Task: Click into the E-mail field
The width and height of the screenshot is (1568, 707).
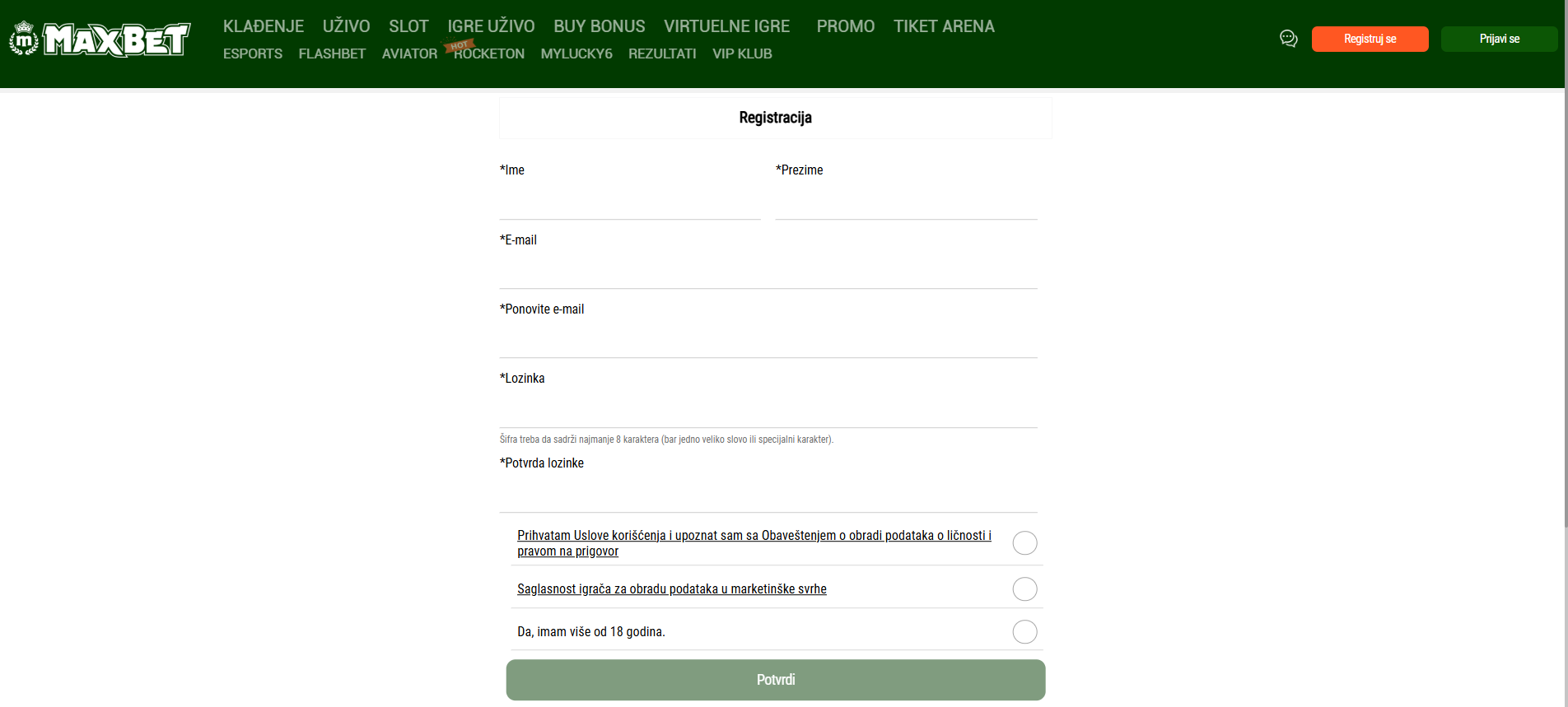Action: coord(768,272)
